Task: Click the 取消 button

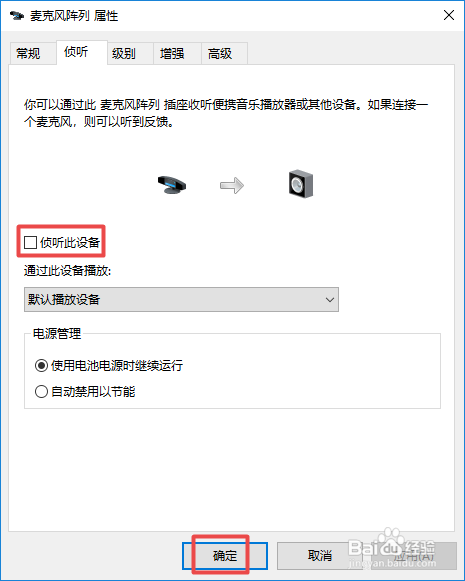Action: click(x=319, y=556)
